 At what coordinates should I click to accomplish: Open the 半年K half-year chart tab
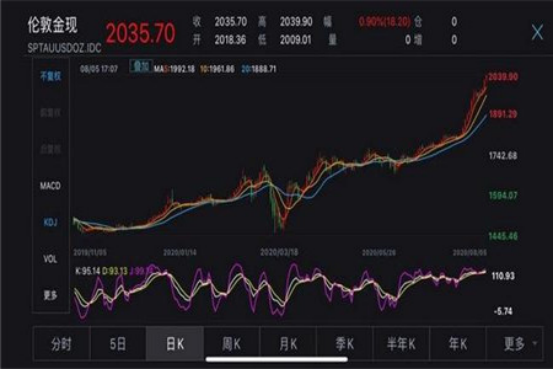[x=401, y=344]
